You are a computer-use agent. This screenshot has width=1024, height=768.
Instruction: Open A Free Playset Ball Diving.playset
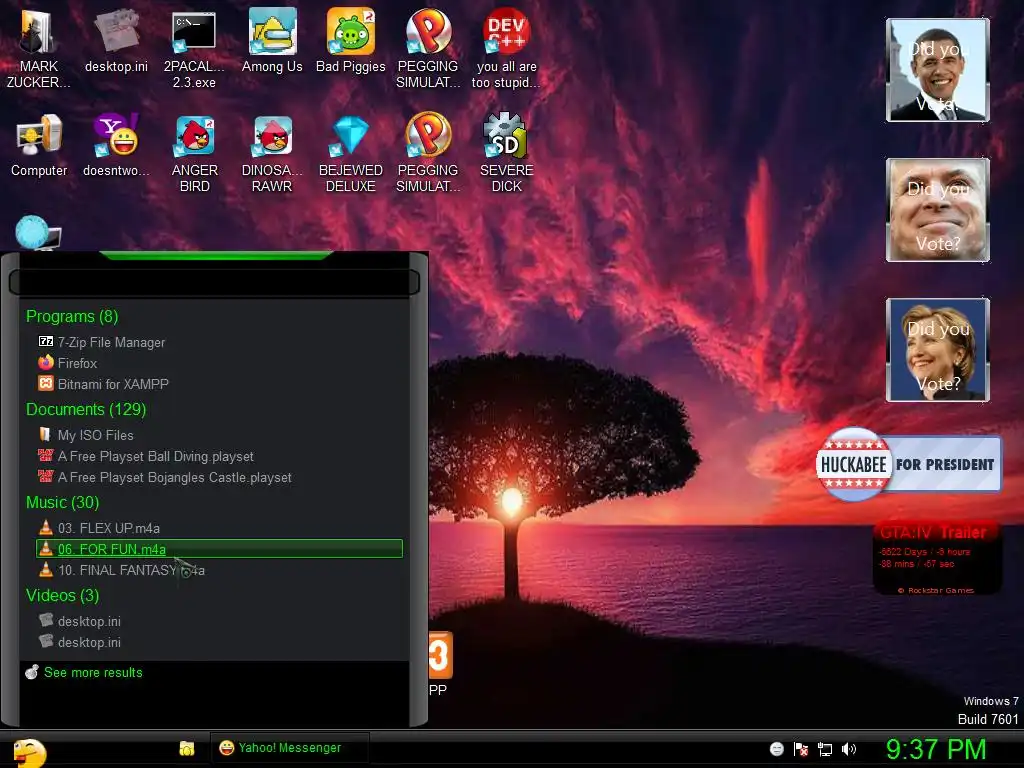219,456
